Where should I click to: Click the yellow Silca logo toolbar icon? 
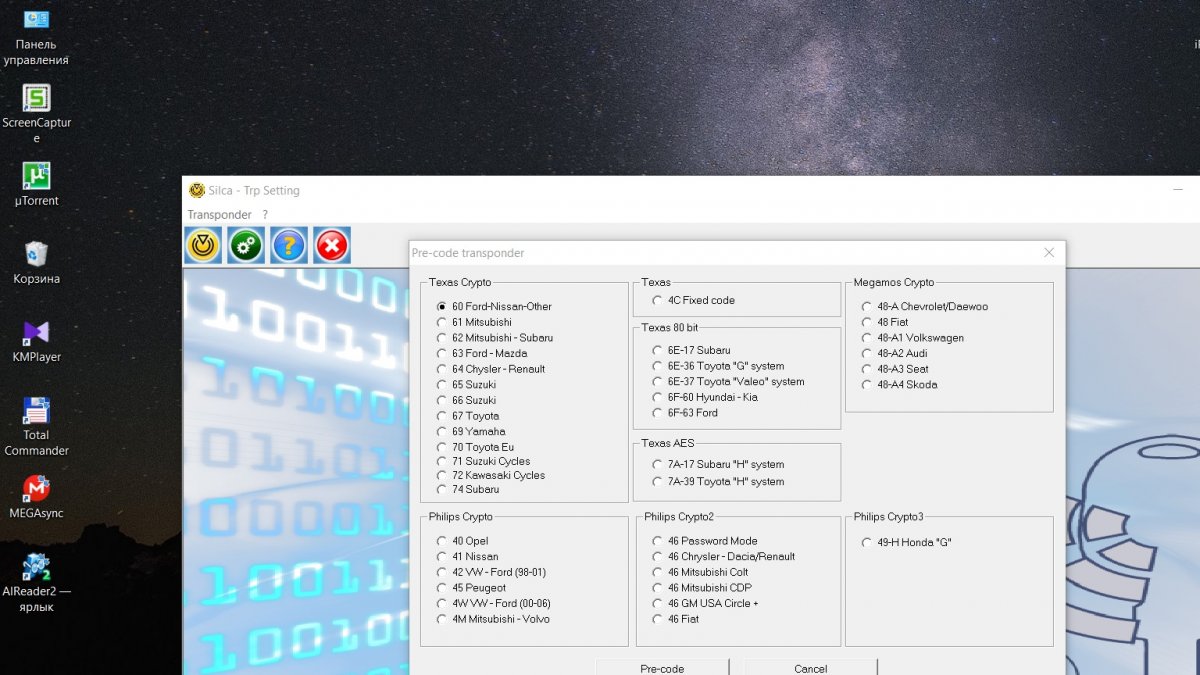203,245
